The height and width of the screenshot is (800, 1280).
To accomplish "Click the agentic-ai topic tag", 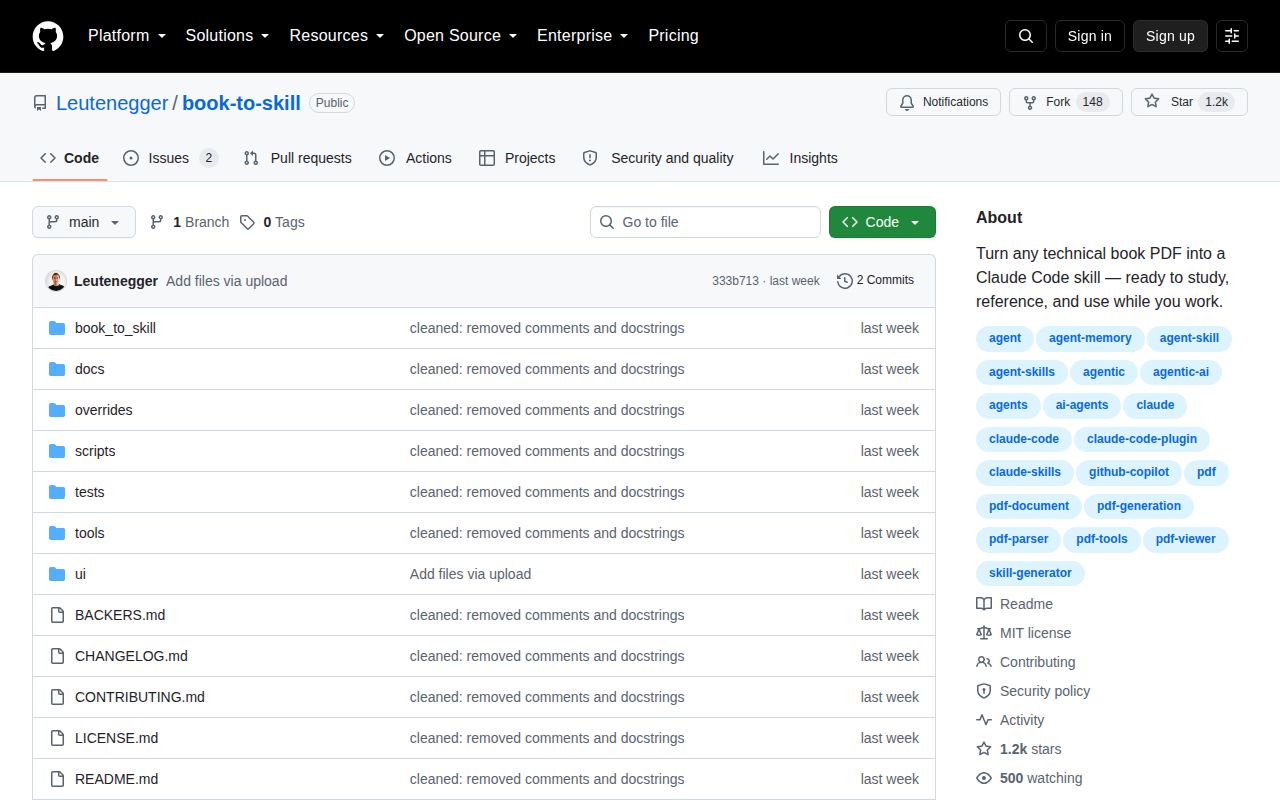I will click(1181, 372).
